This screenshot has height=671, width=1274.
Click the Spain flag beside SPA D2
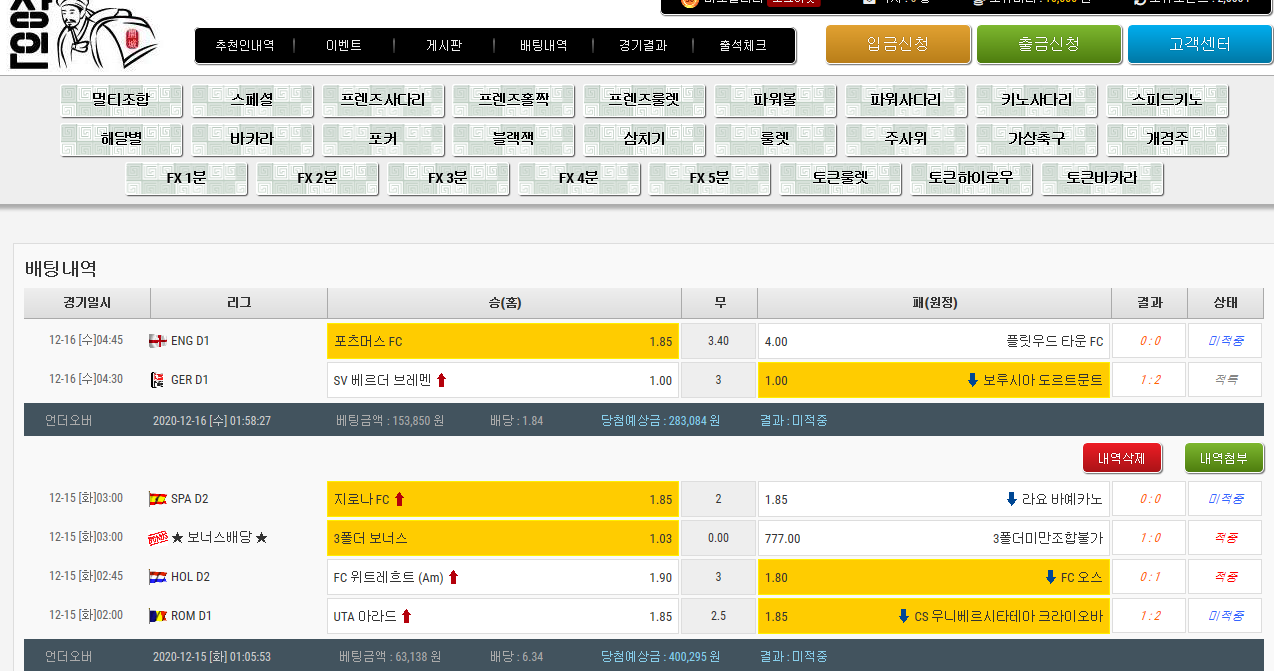click(157, 499)
